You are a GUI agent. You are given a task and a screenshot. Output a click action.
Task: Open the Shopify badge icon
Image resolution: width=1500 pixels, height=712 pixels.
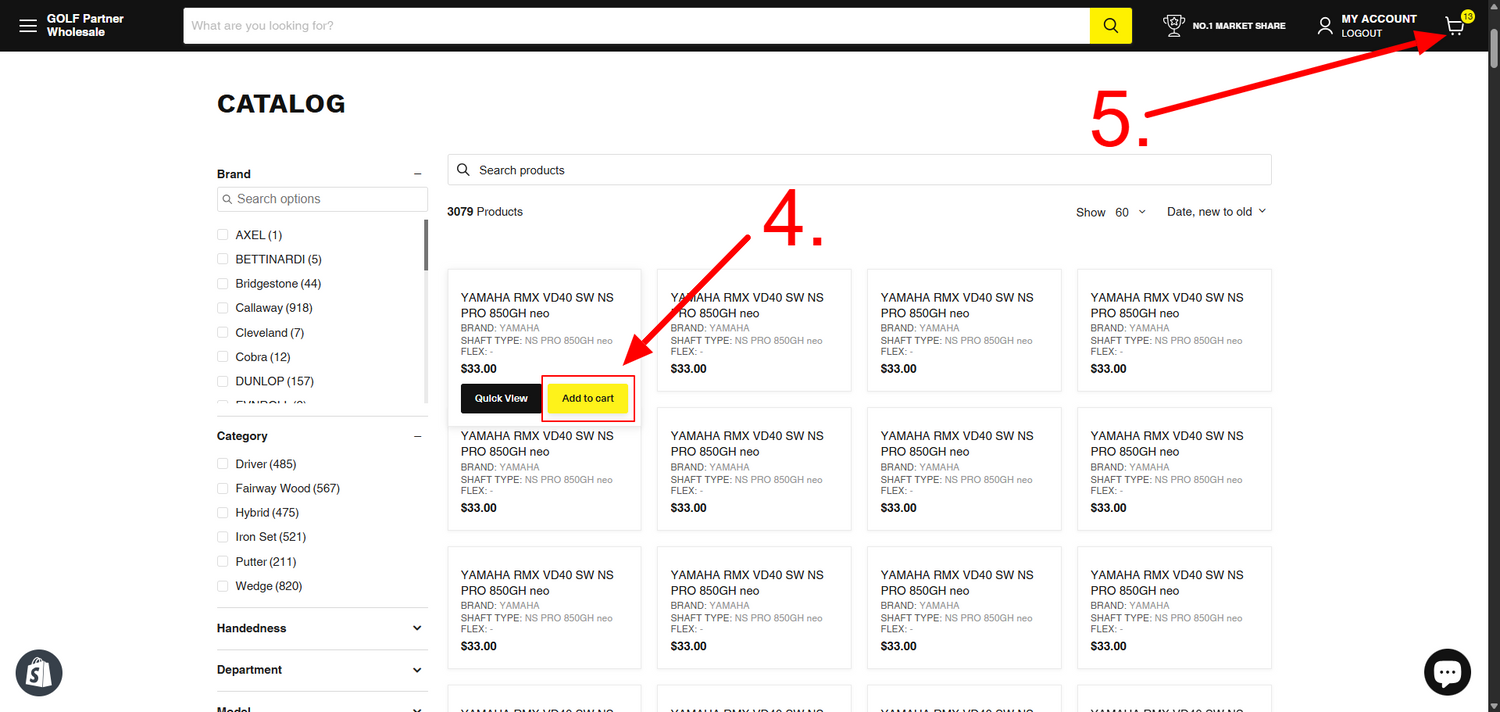tap(39, 673)
